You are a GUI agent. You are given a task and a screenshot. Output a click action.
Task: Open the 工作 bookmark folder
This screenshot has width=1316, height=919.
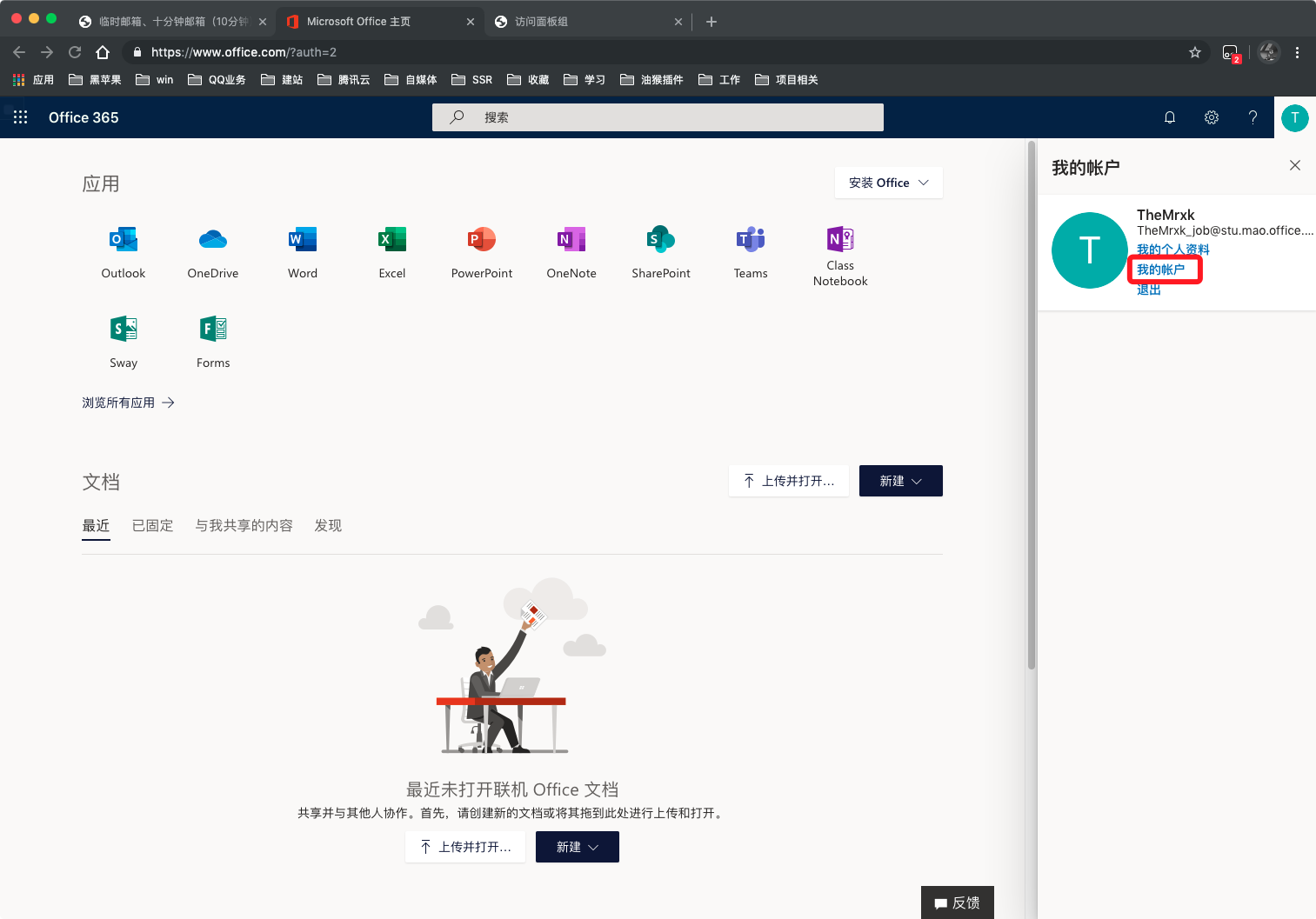[719, 80]
